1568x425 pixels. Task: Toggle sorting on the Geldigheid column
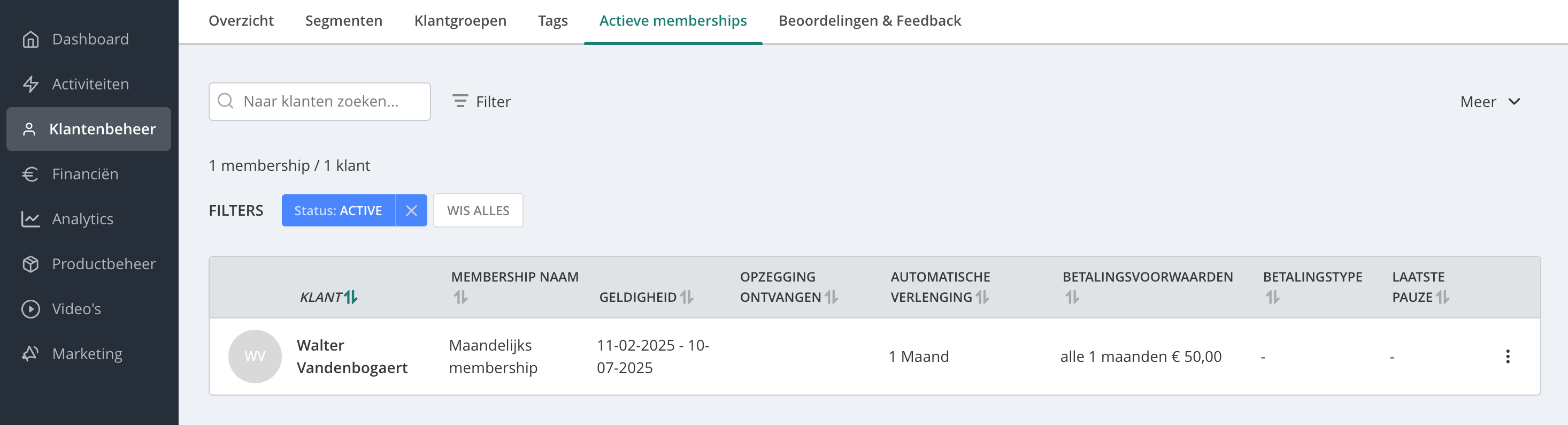[x=687, y=297]
